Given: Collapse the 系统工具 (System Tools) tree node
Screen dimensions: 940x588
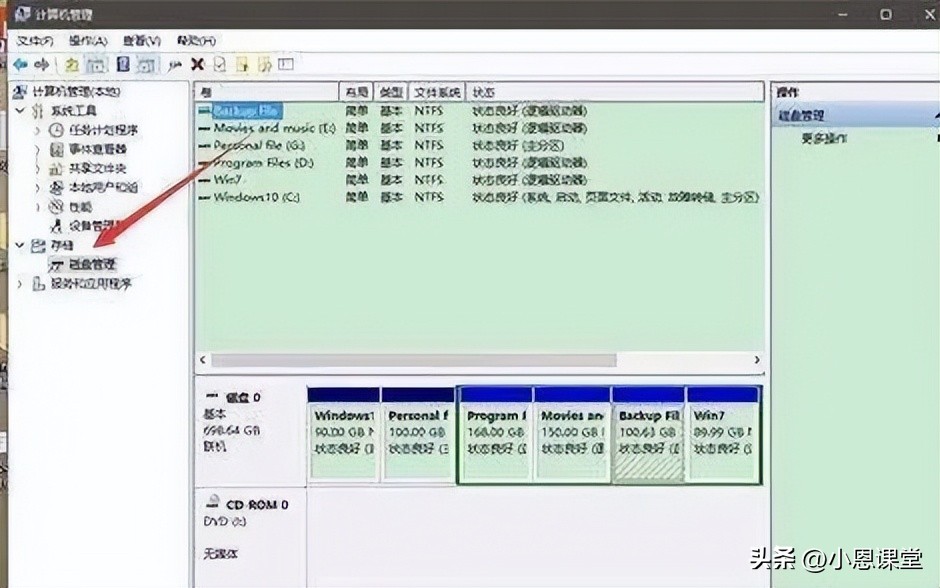Looking at the screenshot, I should click(x=18, y=109).
